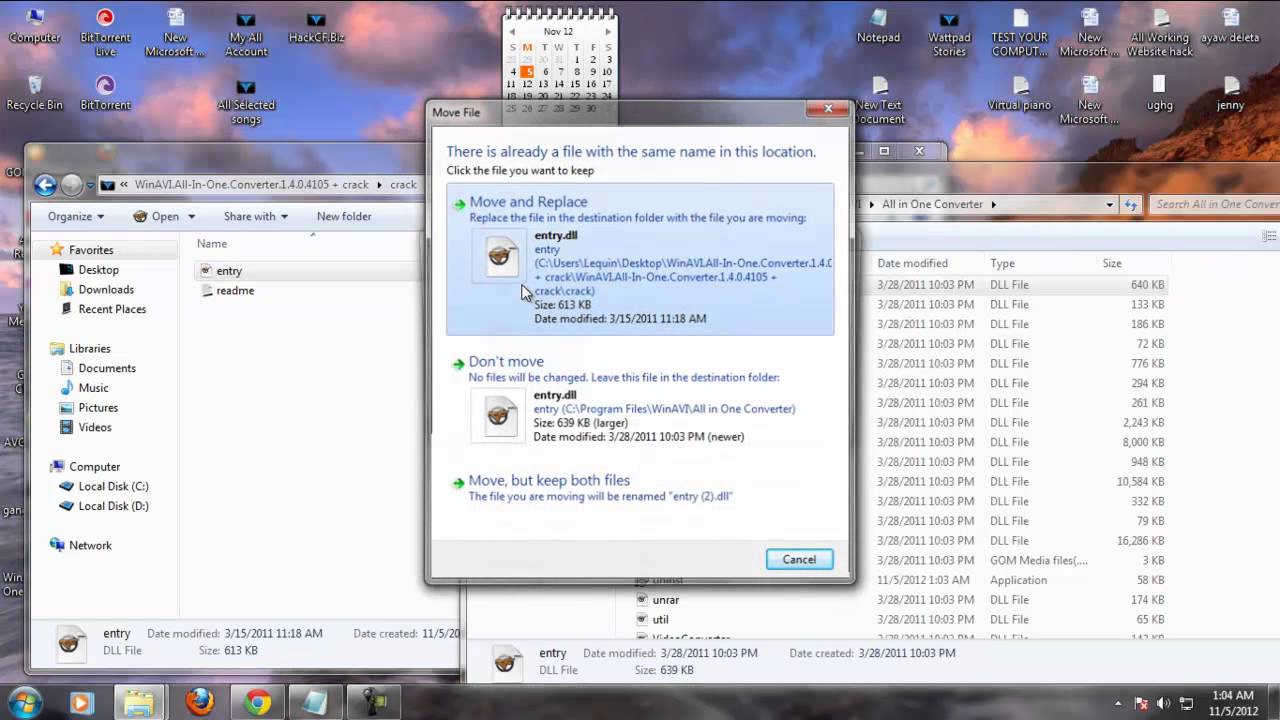1280x720 pixels.
Task: Select readme file in crack folder
Action: 235,290
